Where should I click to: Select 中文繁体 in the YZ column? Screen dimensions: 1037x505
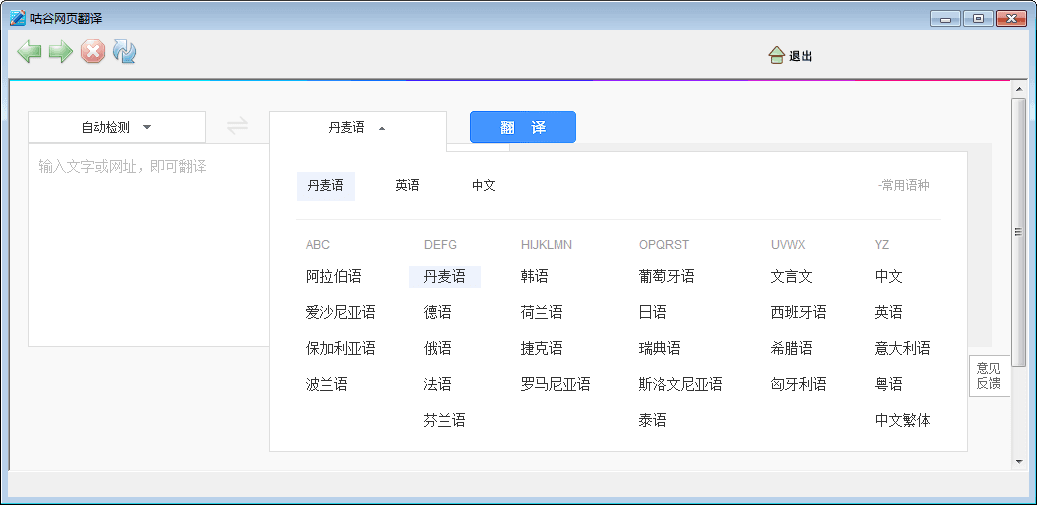(902, 421)
